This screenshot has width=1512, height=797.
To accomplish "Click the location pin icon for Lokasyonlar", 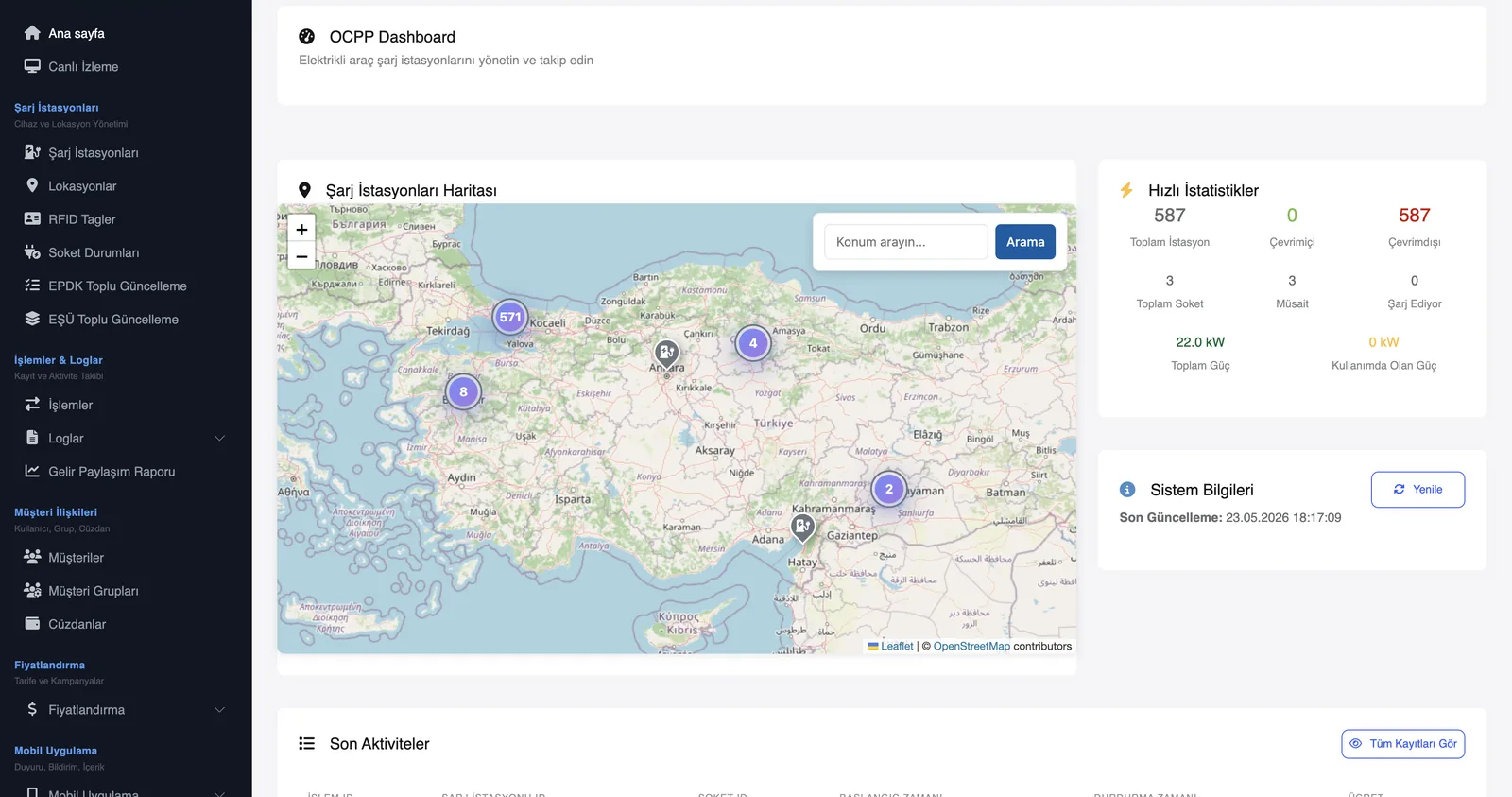I will coord(32,185).
